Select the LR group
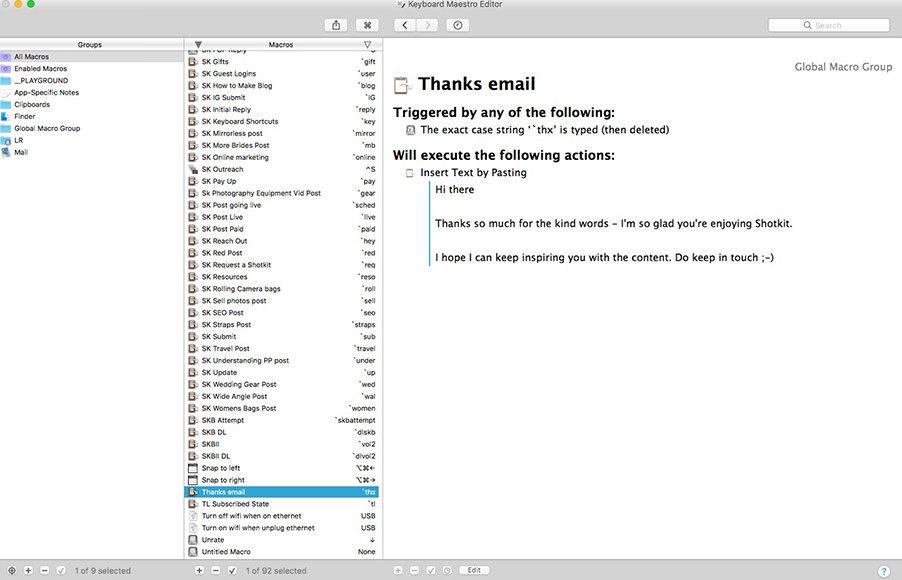This screenshot has height=580, width=902. click(91, 140)
